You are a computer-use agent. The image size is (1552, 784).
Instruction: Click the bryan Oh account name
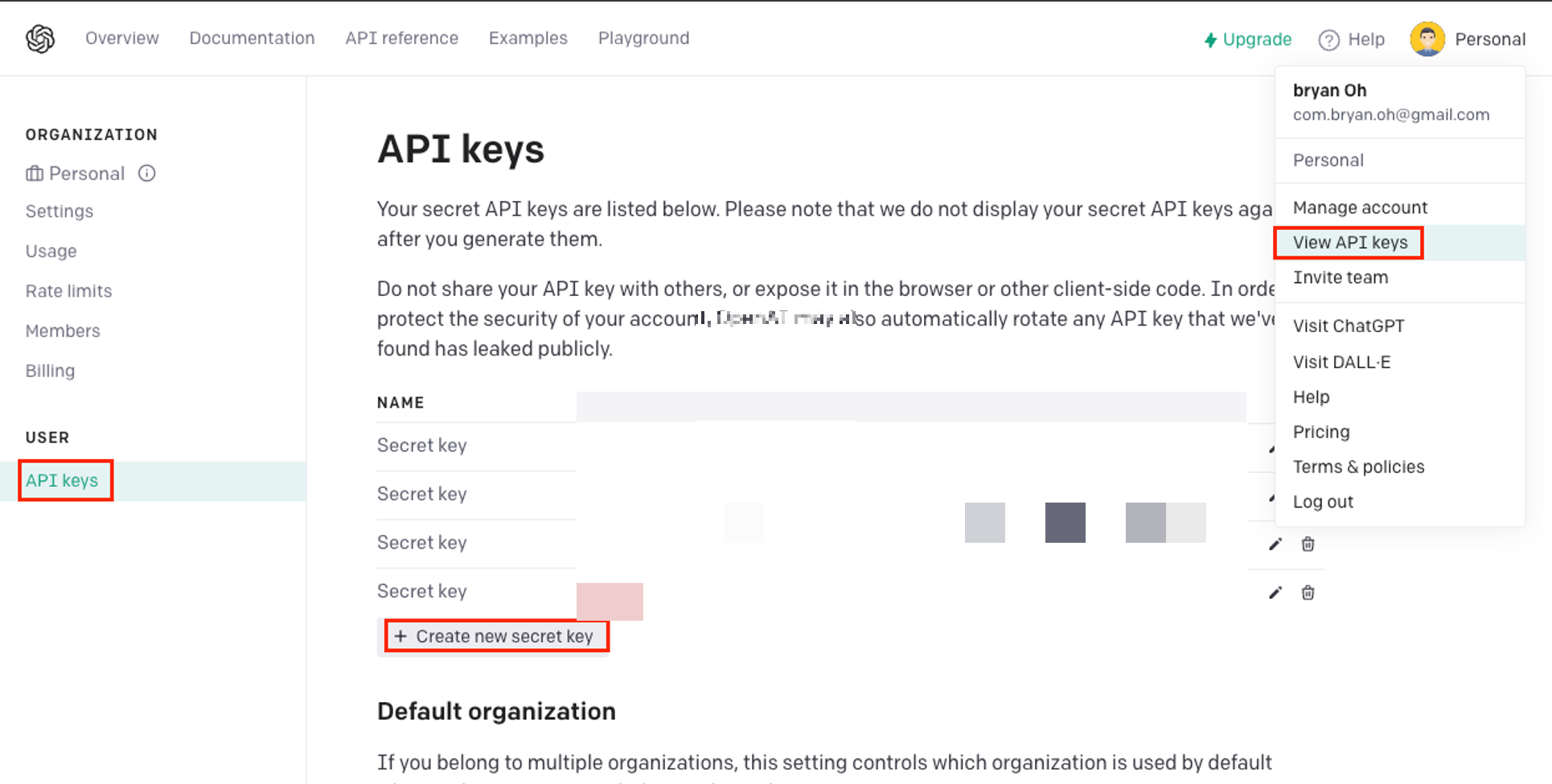pyautogui.click(x=1329, y=90)
